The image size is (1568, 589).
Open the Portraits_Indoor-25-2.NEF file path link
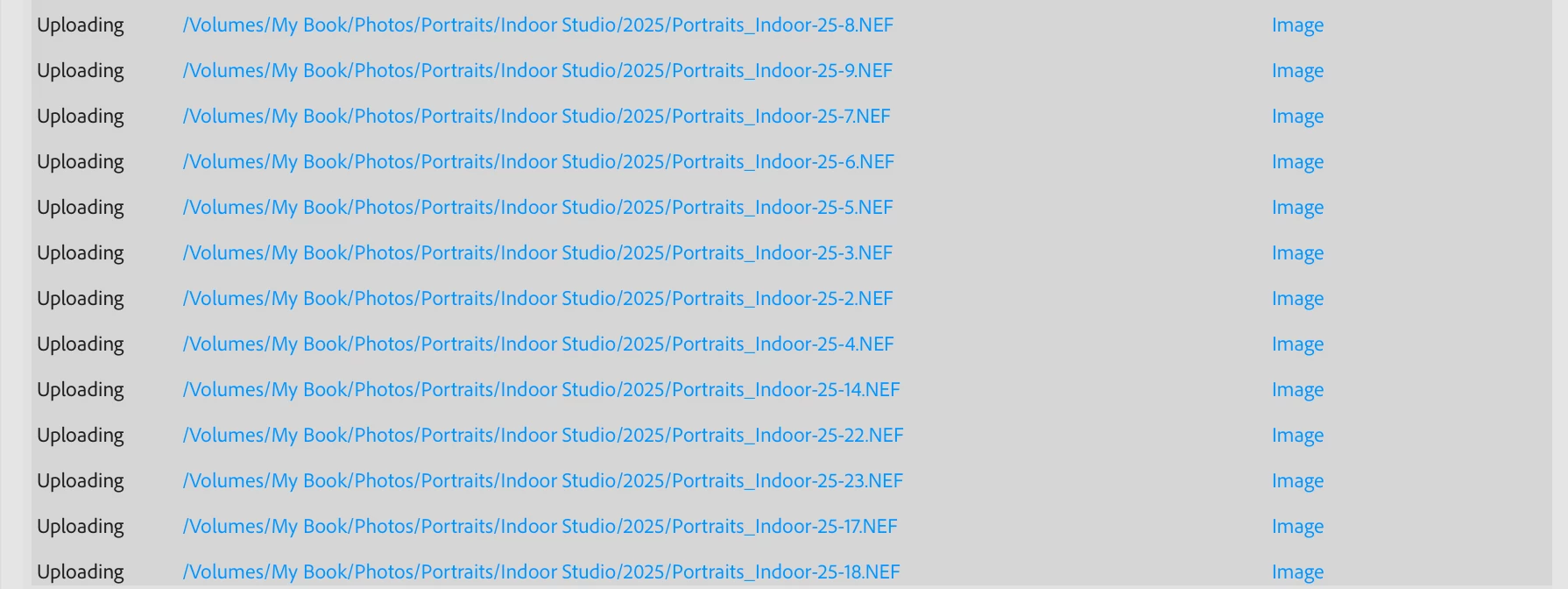(538, 299)
